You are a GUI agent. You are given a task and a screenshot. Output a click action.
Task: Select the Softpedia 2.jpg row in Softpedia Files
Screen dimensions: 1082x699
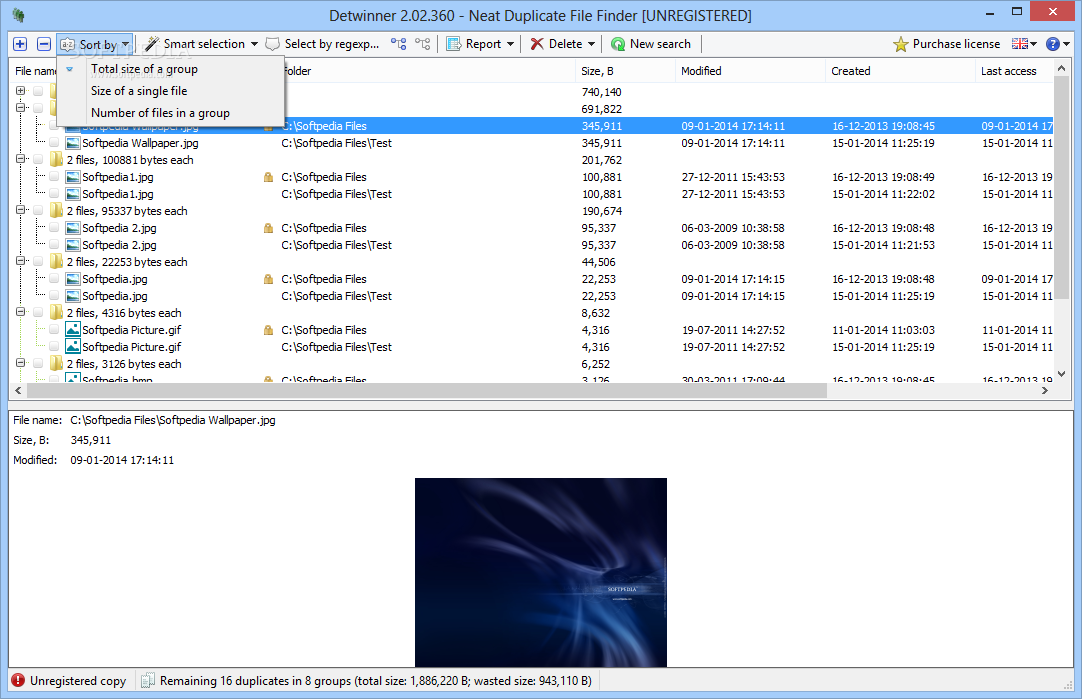click(531, 228)
